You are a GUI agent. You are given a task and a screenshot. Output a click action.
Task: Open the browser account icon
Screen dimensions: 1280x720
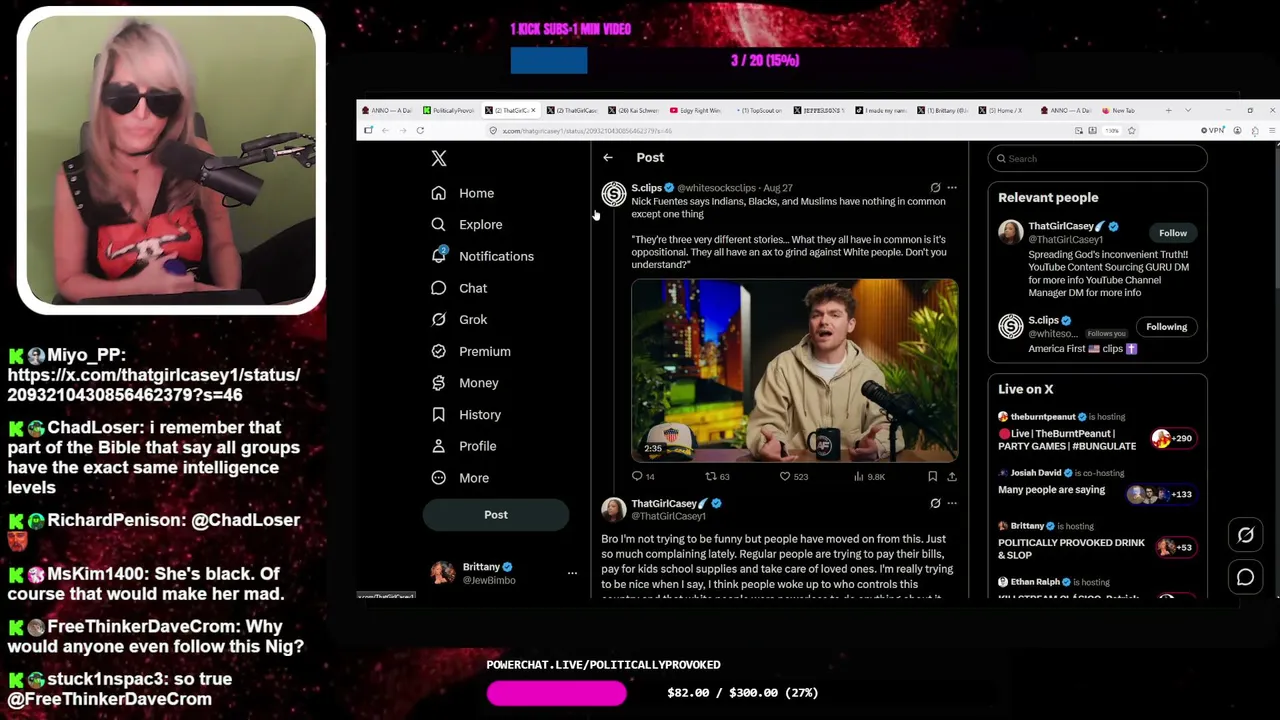point(1237,131)
